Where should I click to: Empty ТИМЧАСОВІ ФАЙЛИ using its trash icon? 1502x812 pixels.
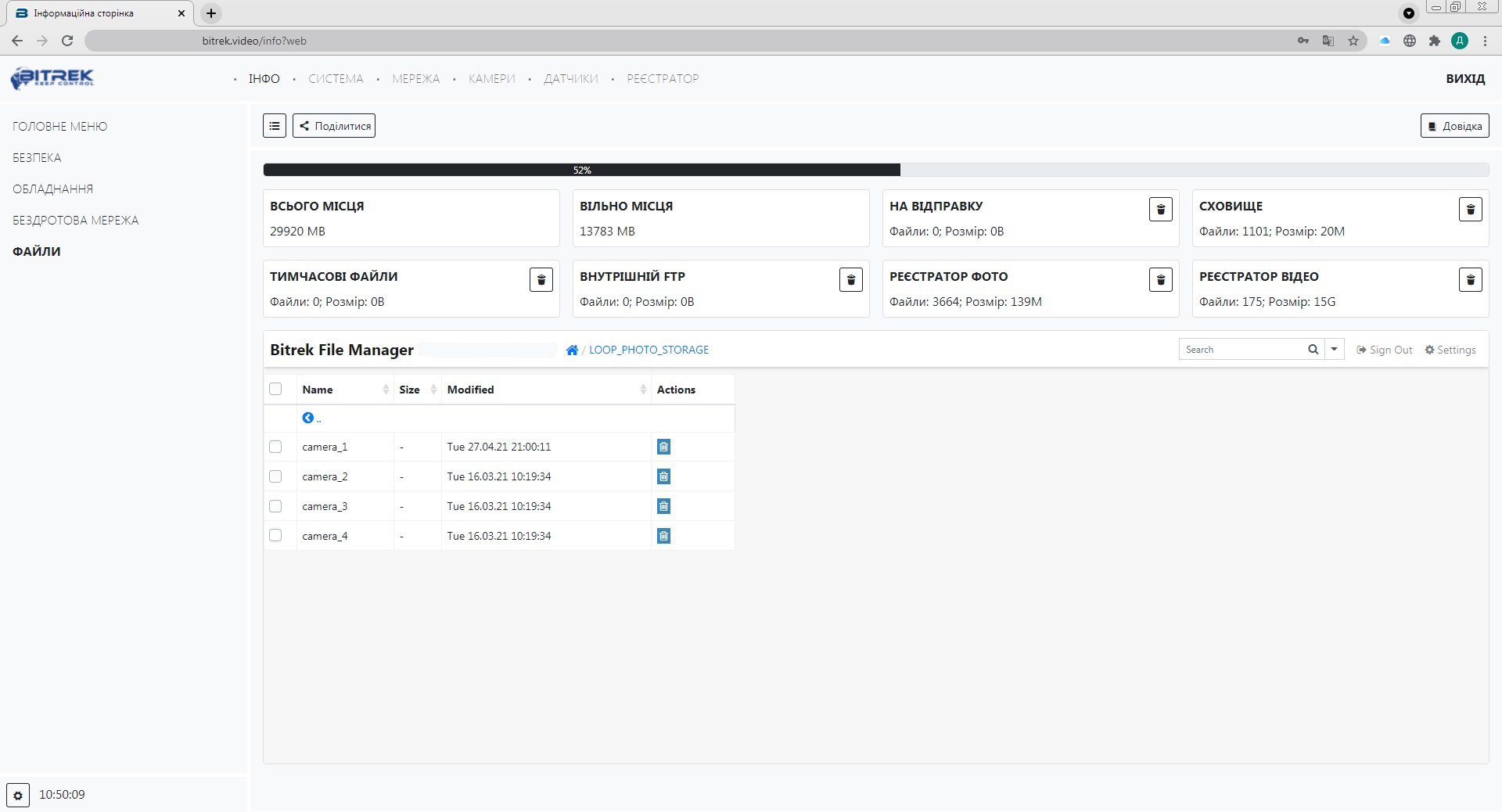point(541,280)
